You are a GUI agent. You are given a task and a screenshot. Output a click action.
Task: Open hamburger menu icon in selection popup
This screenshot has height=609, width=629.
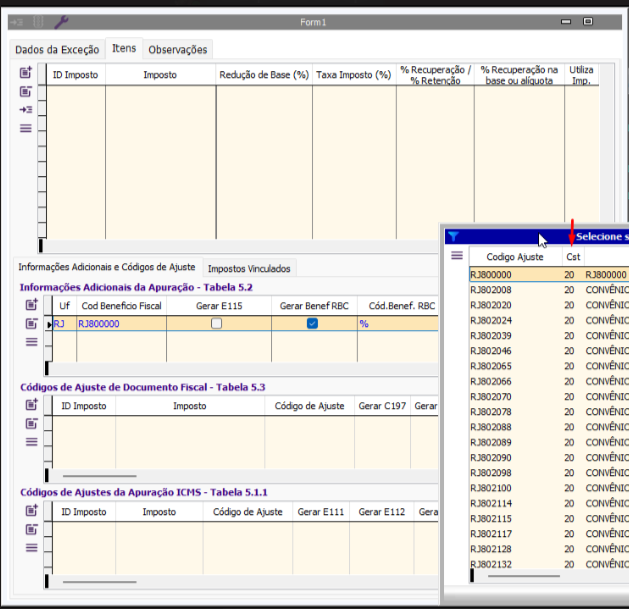[x=456, y=256]
